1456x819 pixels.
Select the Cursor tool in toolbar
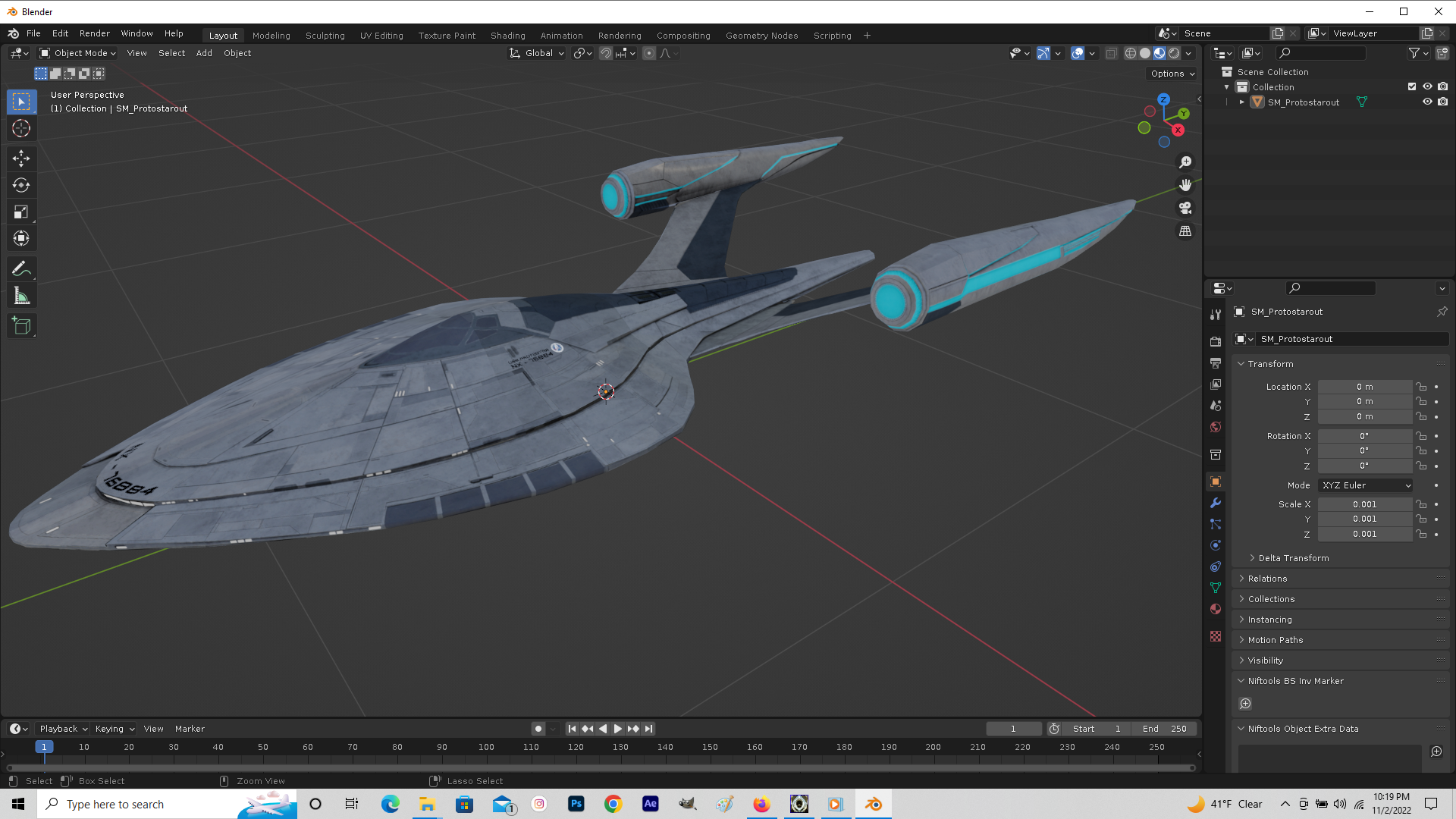[21, 128]
